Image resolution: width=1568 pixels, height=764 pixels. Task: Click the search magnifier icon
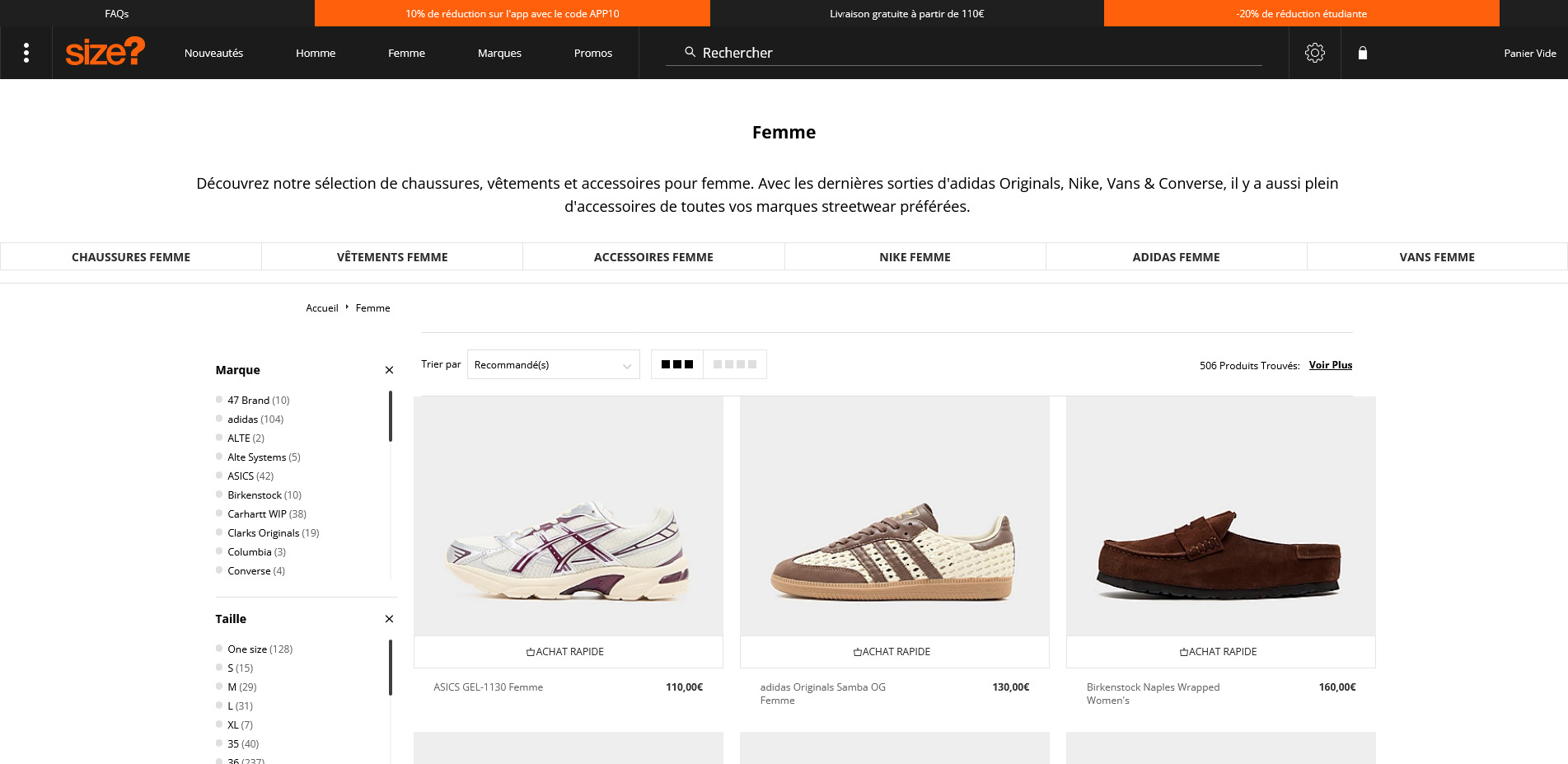(690, 52)
